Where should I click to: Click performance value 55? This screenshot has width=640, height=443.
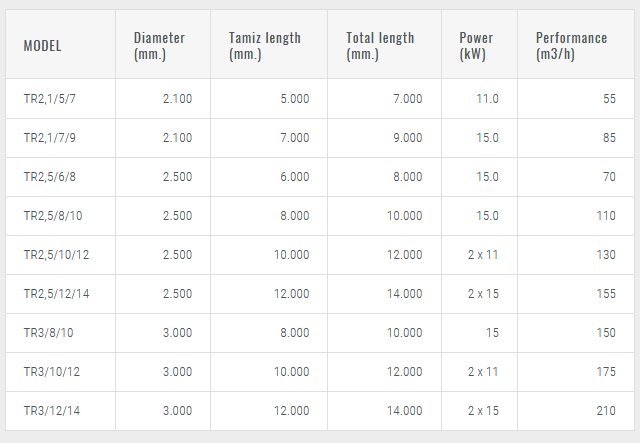pos(609,99)
